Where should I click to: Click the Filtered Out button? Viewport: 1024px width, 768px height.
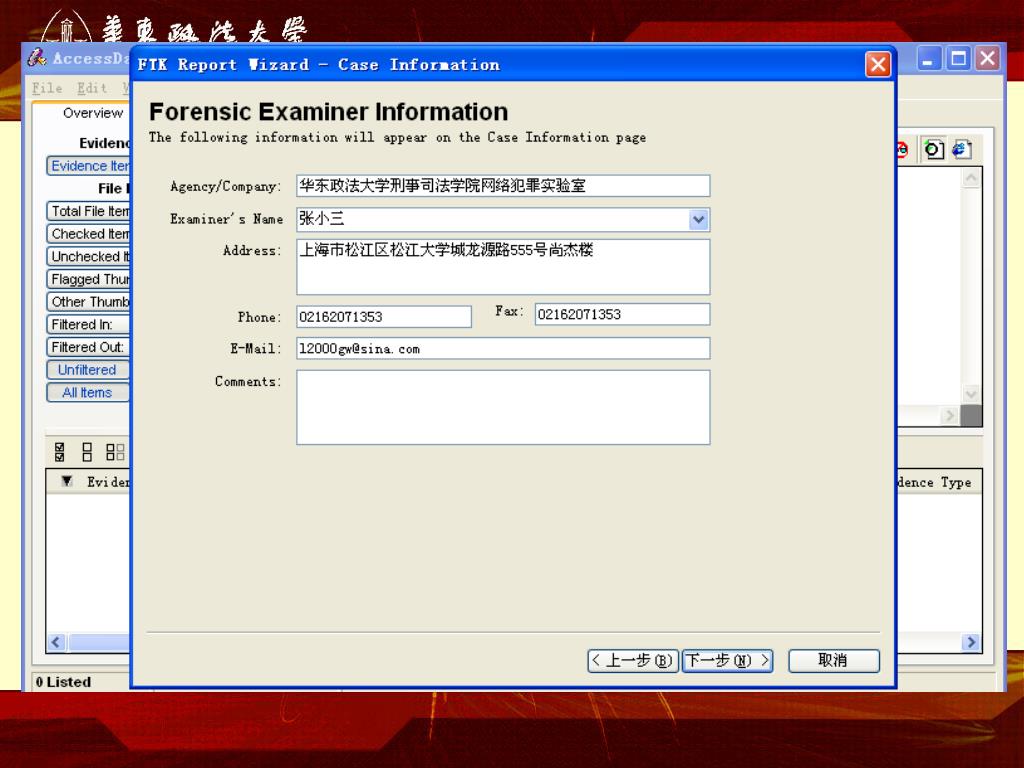[89, 347]
